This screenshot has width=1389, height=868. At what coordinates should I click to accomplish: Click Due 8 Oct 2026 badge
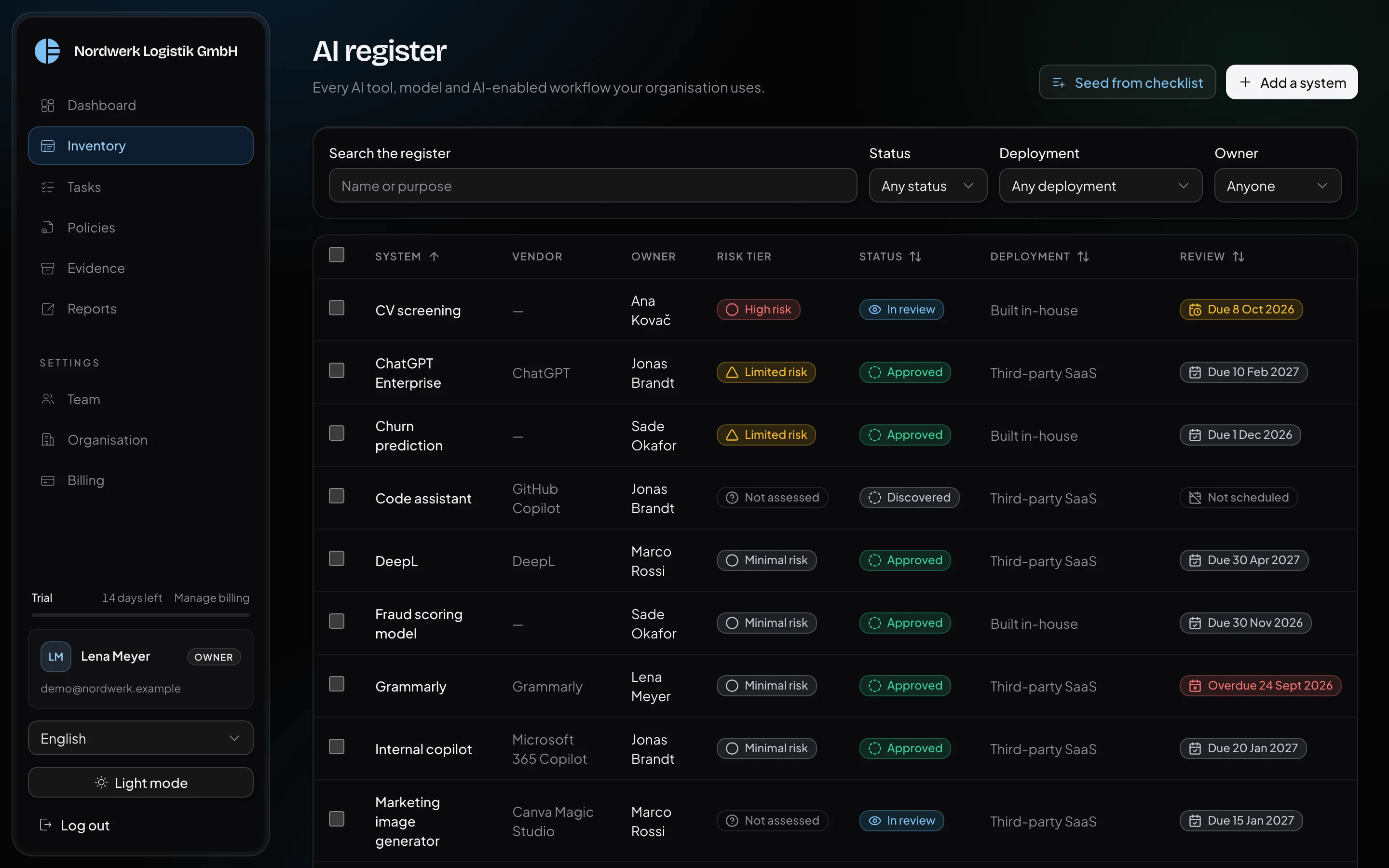click(1241, 310)
